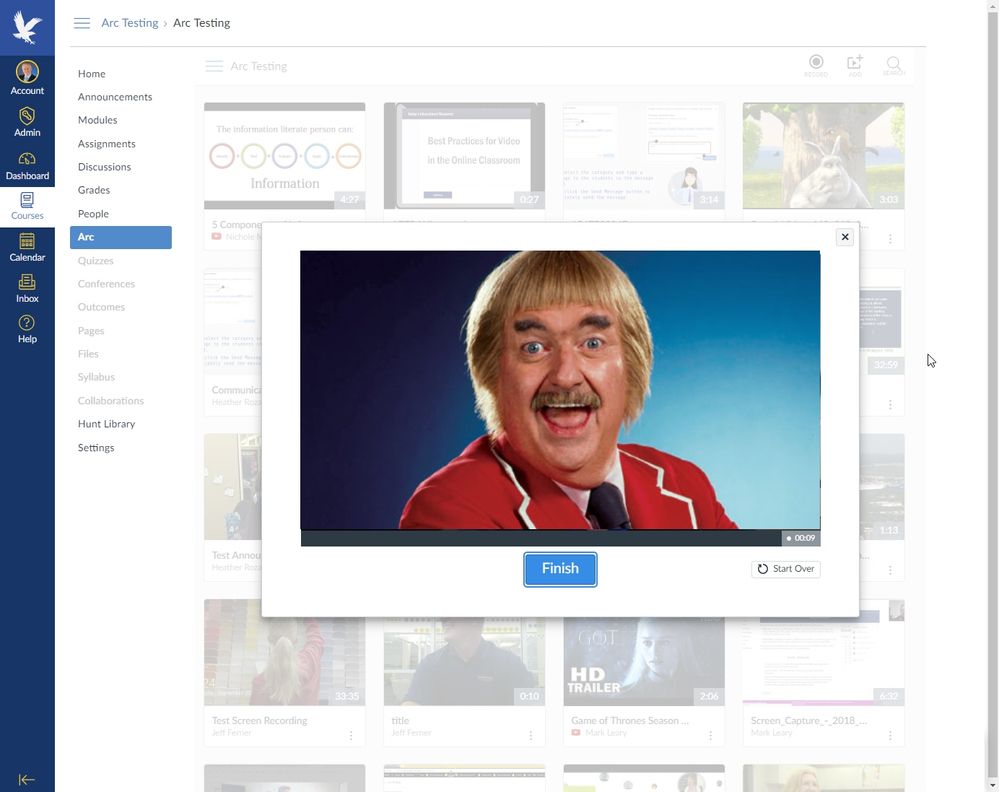Open options menu for Test Screen Recording
The image size is (999, 792).
click(351, 736)
